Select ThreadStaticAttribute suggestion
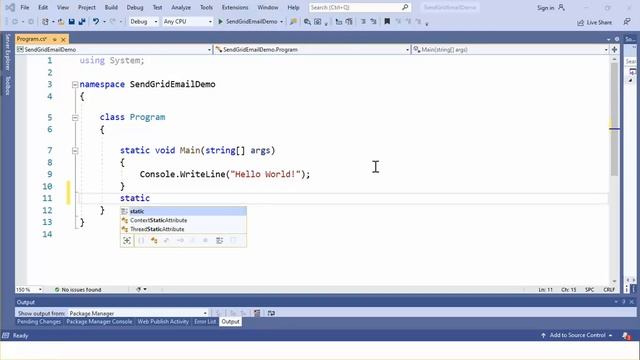The image size is (640, 360). click(183, 229)
